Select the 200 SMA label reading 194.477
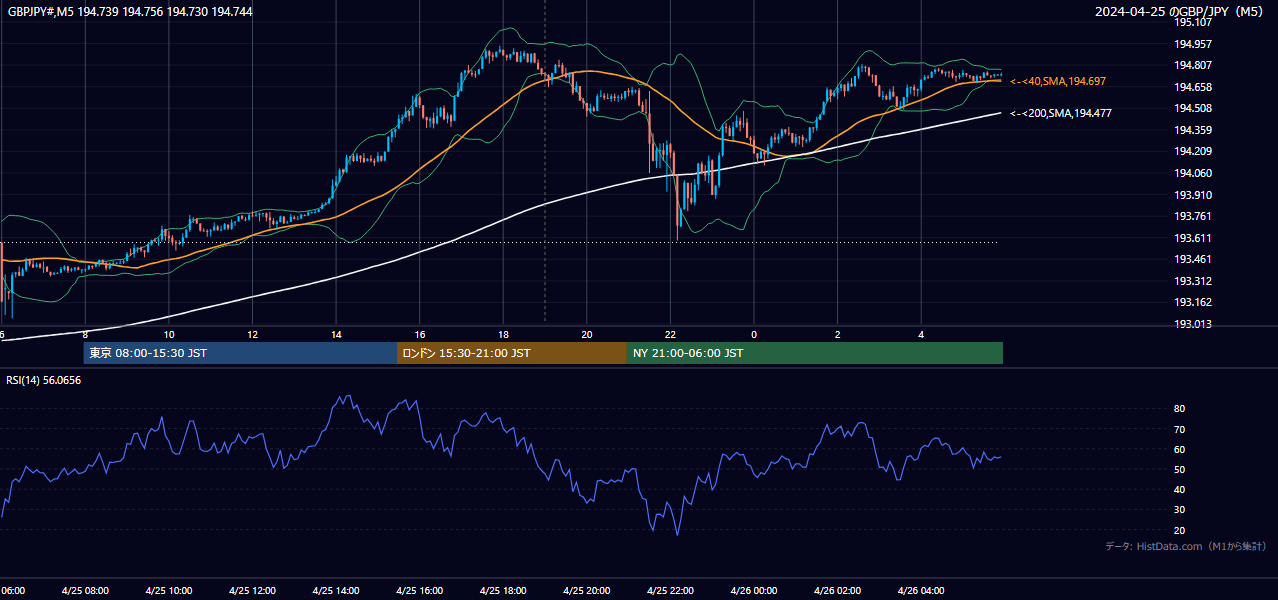1278x600 pixels. pyautogui.click(x=1061, y=113)
